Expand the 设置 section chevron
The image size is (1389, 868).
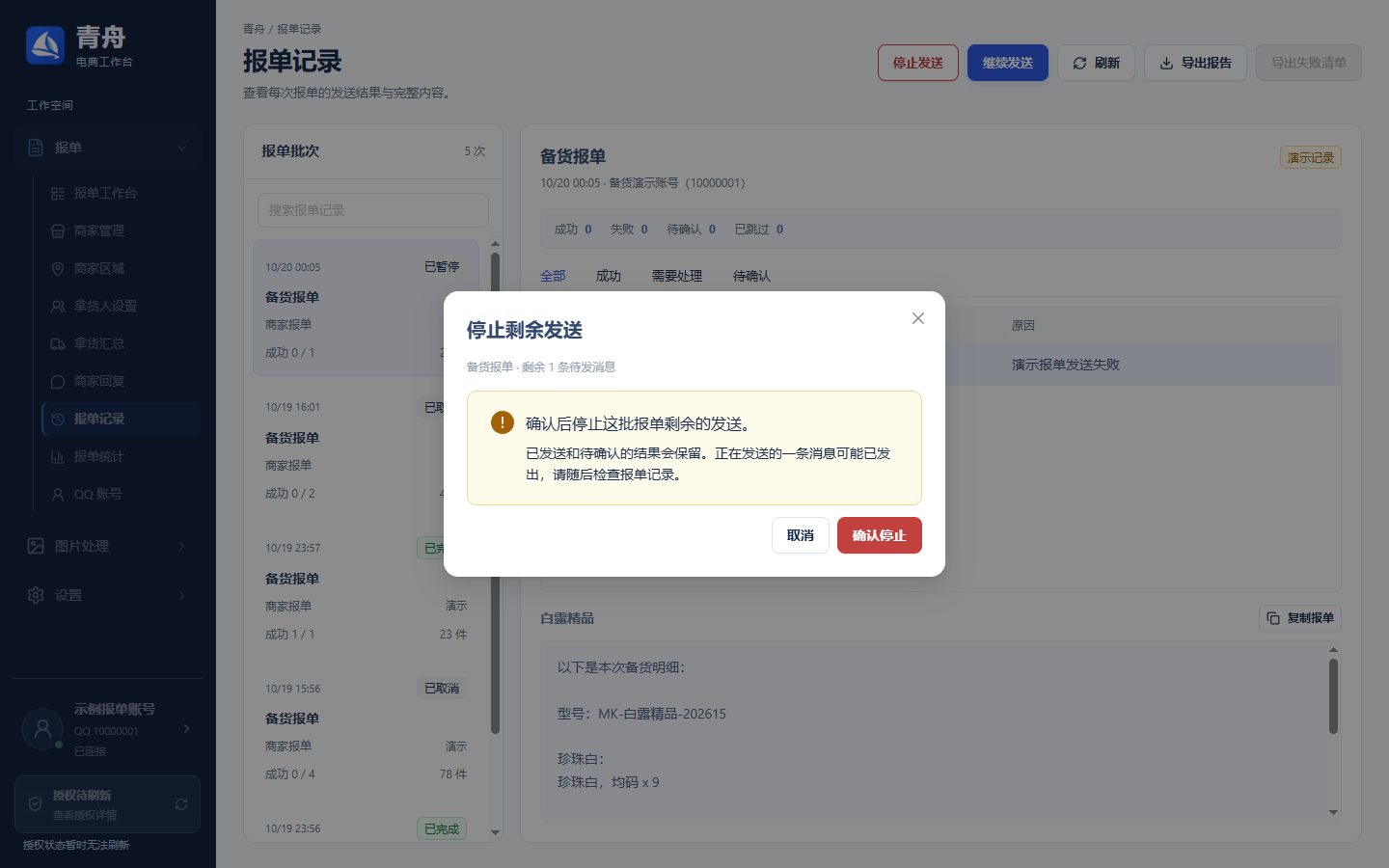tap(181, 595)
